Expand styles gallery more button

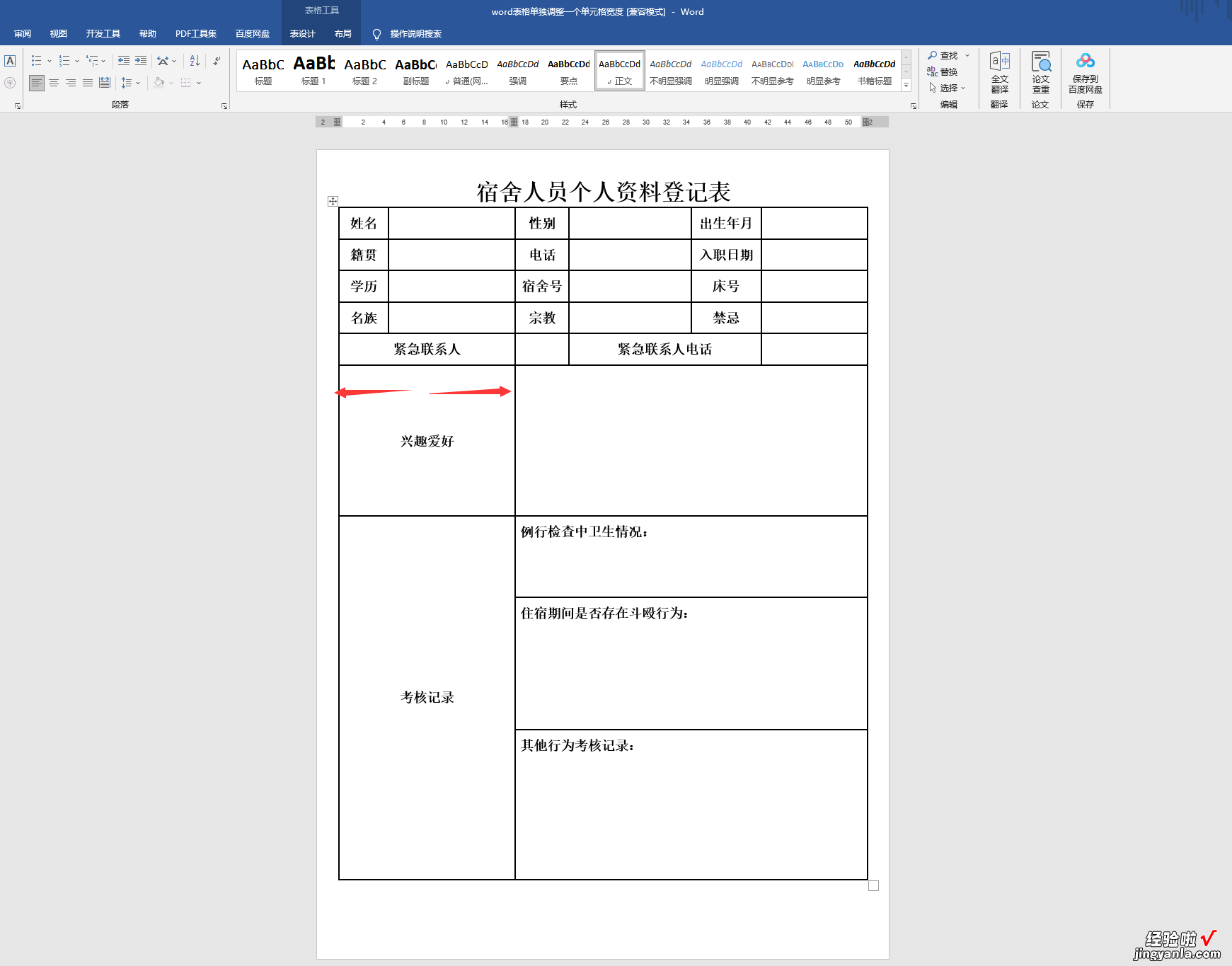(x=906, y=85)
